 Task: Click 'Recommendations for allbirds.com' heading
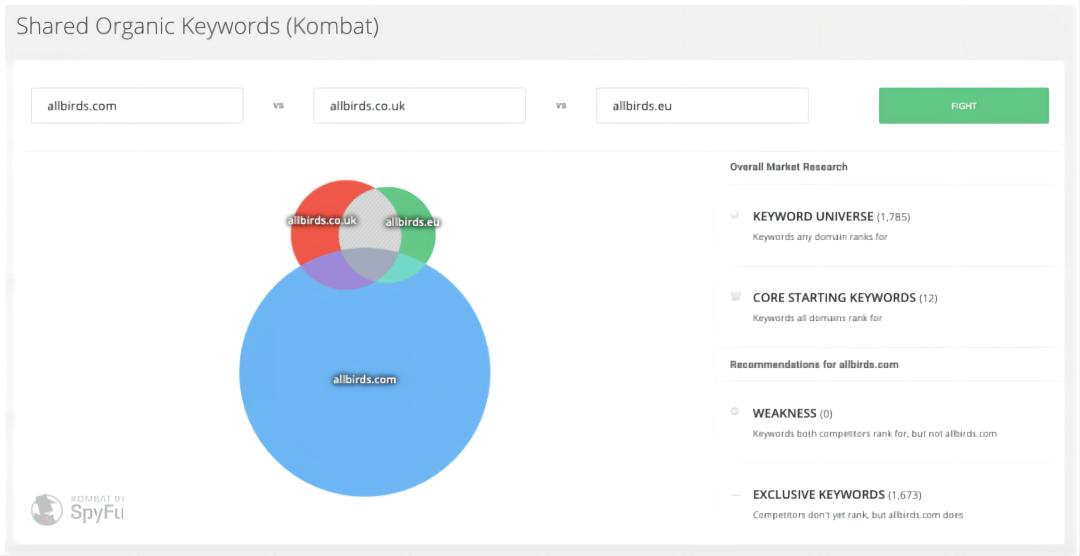(814, 364)
